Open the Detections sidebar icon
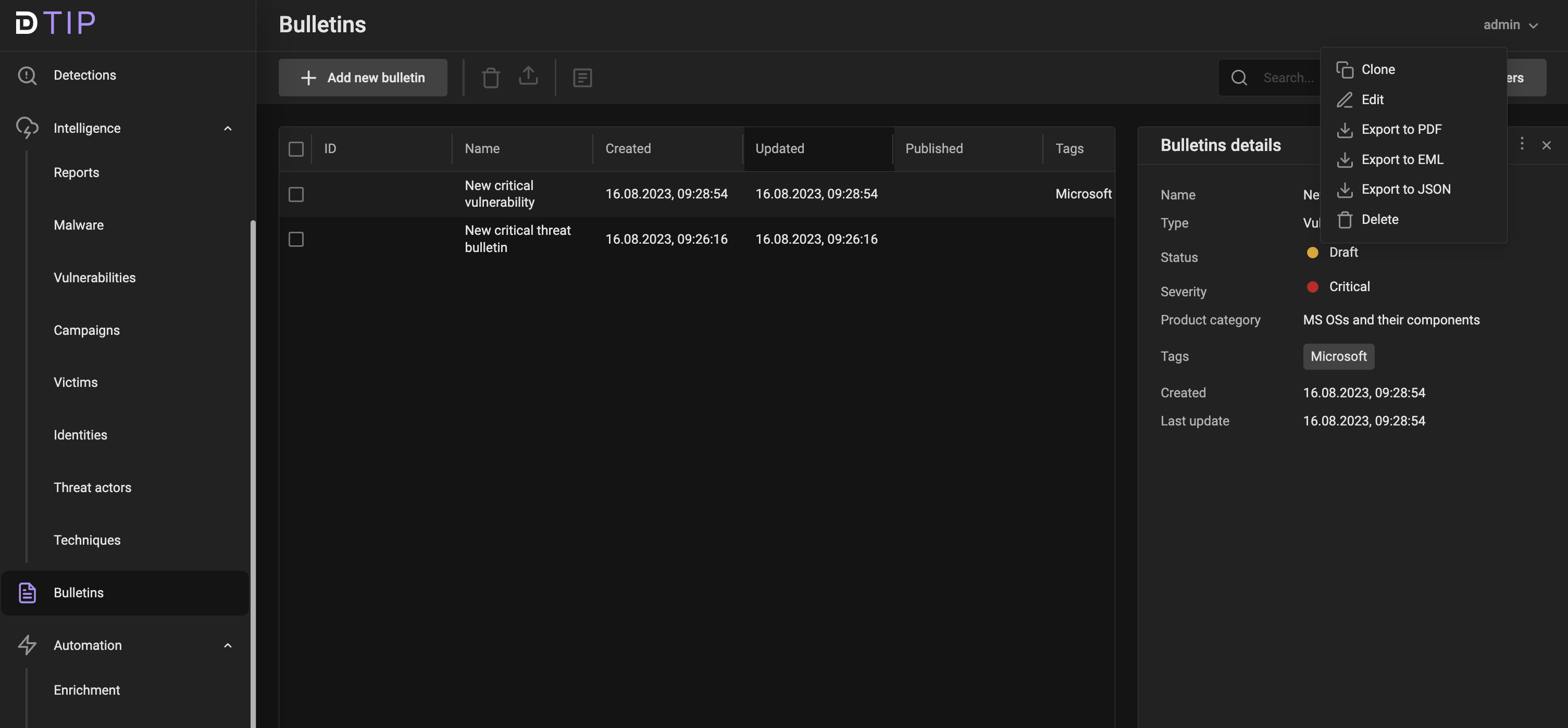 point(27,75)
